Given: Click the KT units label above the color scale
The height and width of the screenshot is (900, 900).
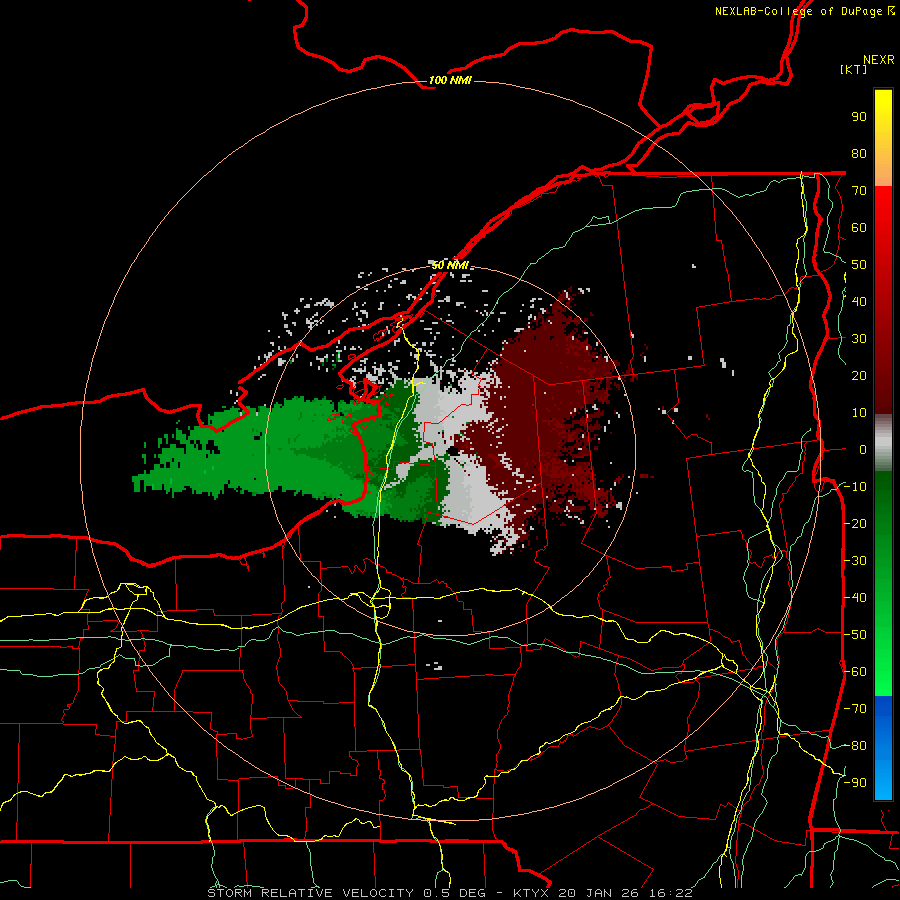Looking at the screenshot, I should (x=853, y=69).
